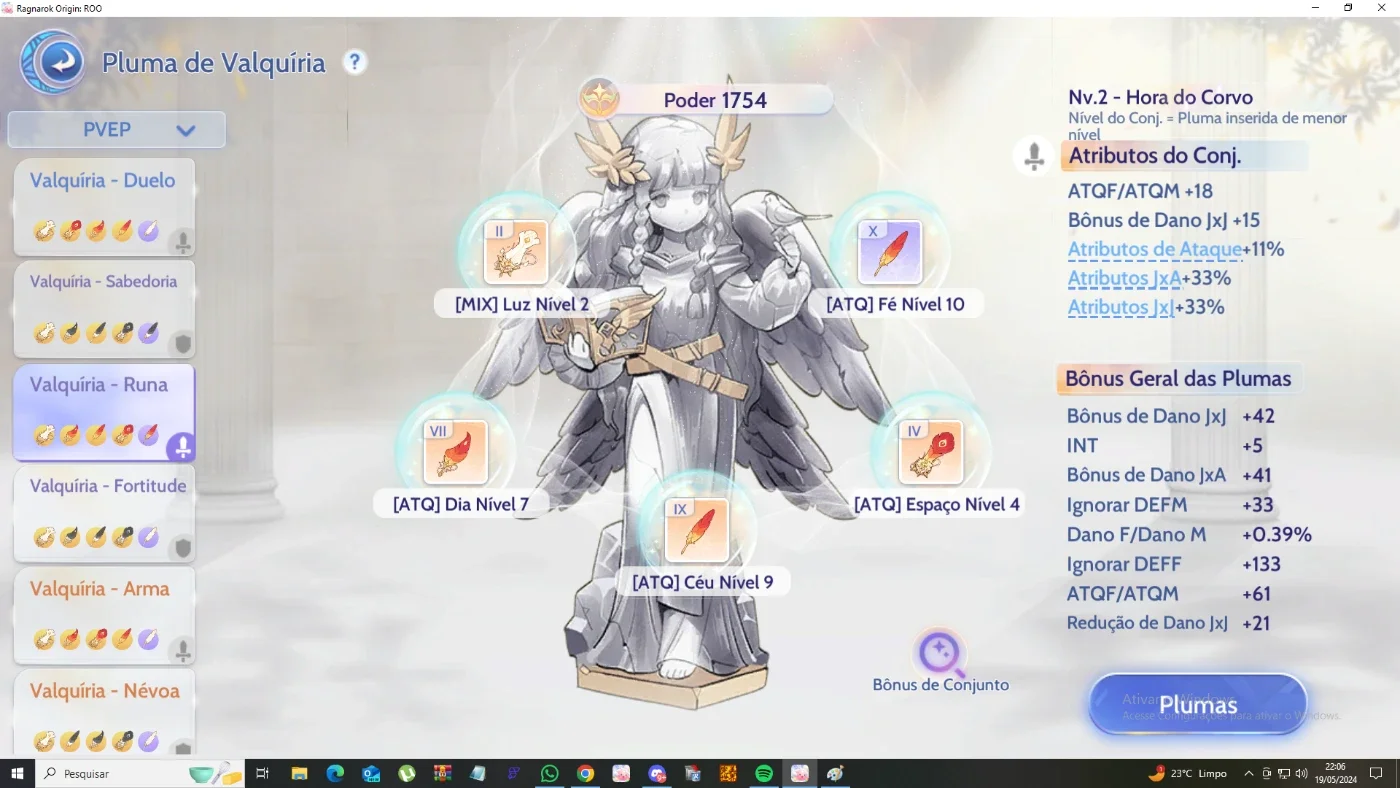The image size is (1400, 788).
Task: Click the [ATQ] Espaço Nível 4 label
Action: click(937, 504)
